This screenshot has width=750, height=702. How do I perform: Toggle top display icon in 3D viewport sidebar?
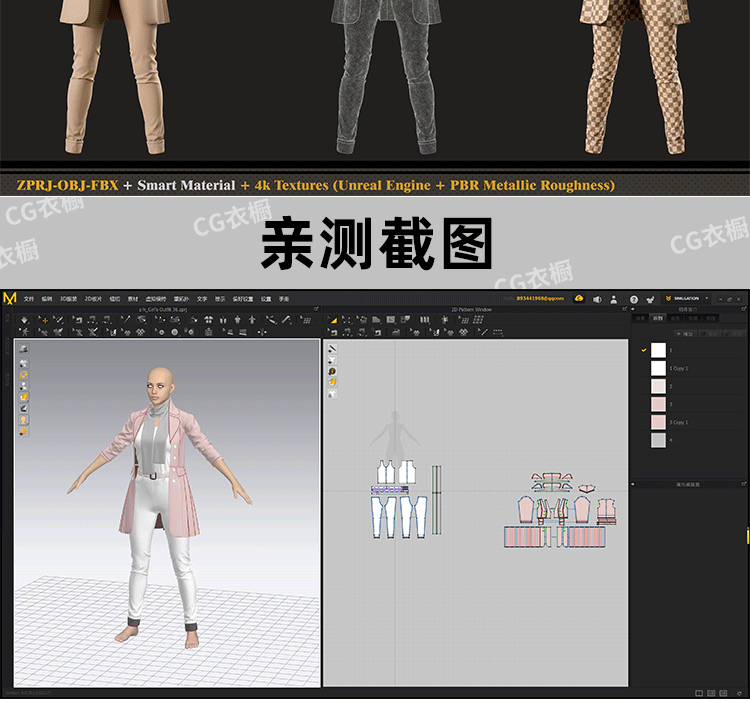click(23, 348)
